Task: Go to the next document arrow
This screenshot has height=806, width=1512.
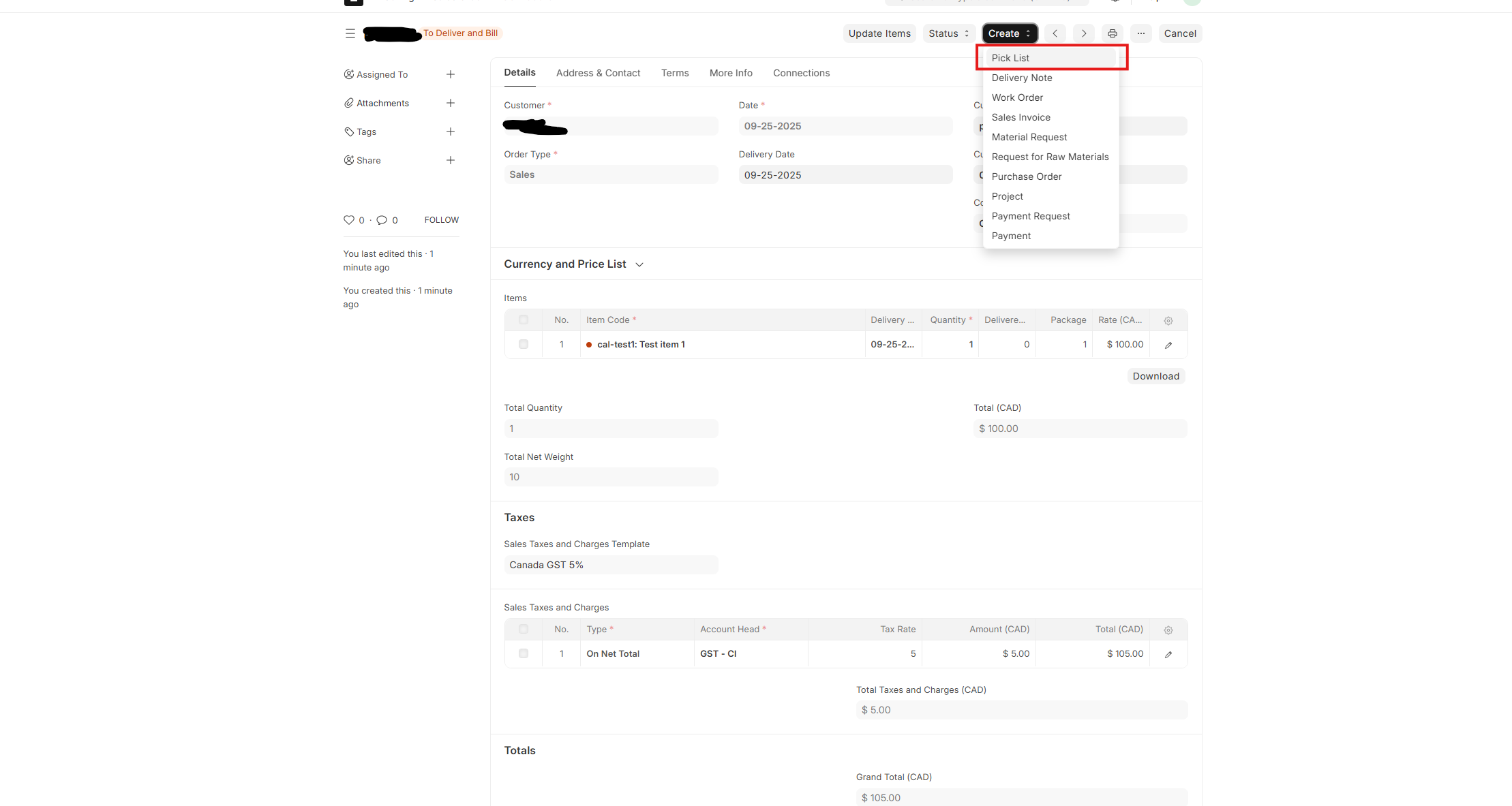Action: pos(1083,33)
